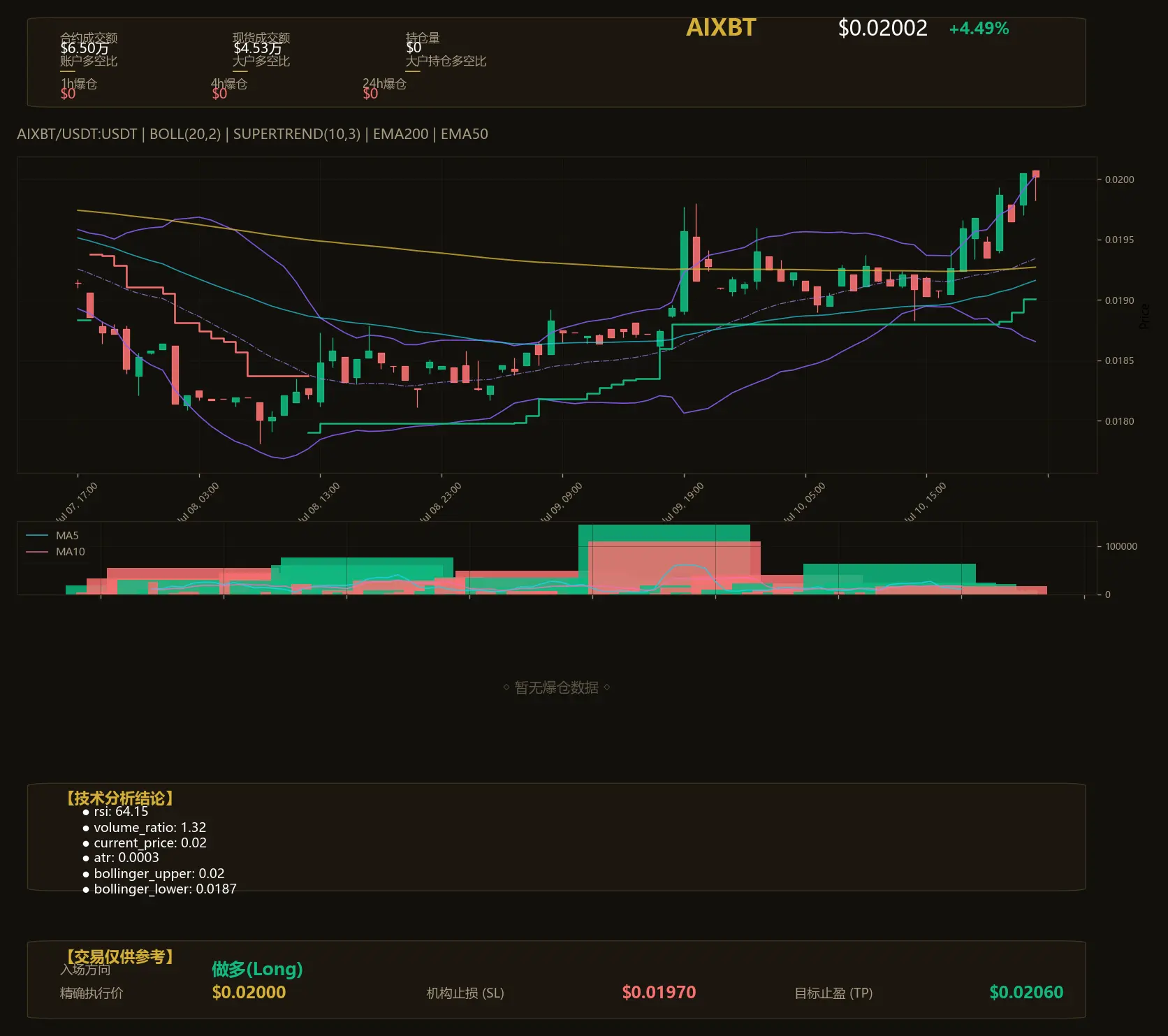Click the 机构止损 (SL) label
Image resolution: width=1168 pixels, height=1036 pixels.
(x=465, y=993)
